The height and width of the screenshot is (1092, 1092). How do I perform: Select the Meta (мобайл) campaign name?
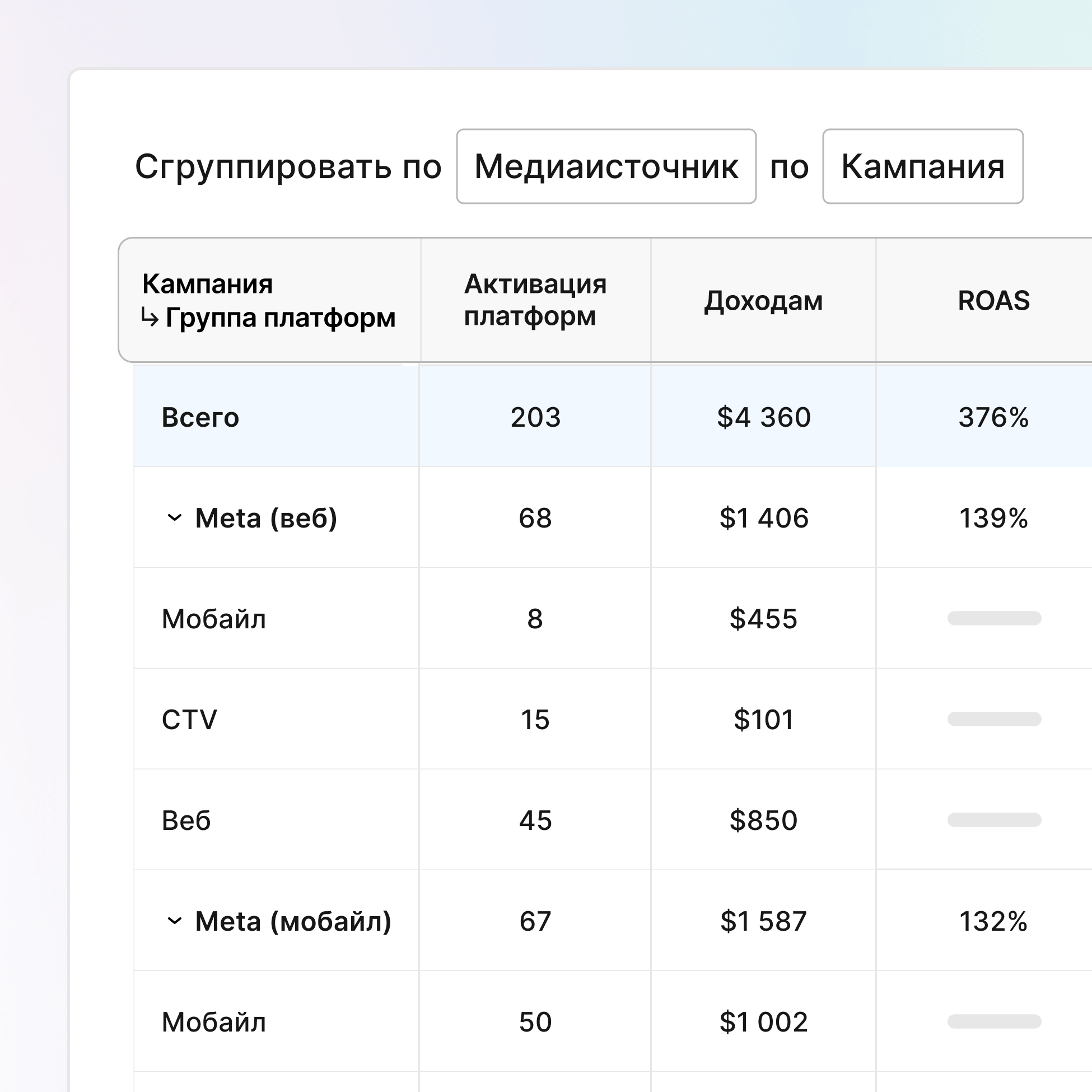pyautogui.click(x=293, y=921)
